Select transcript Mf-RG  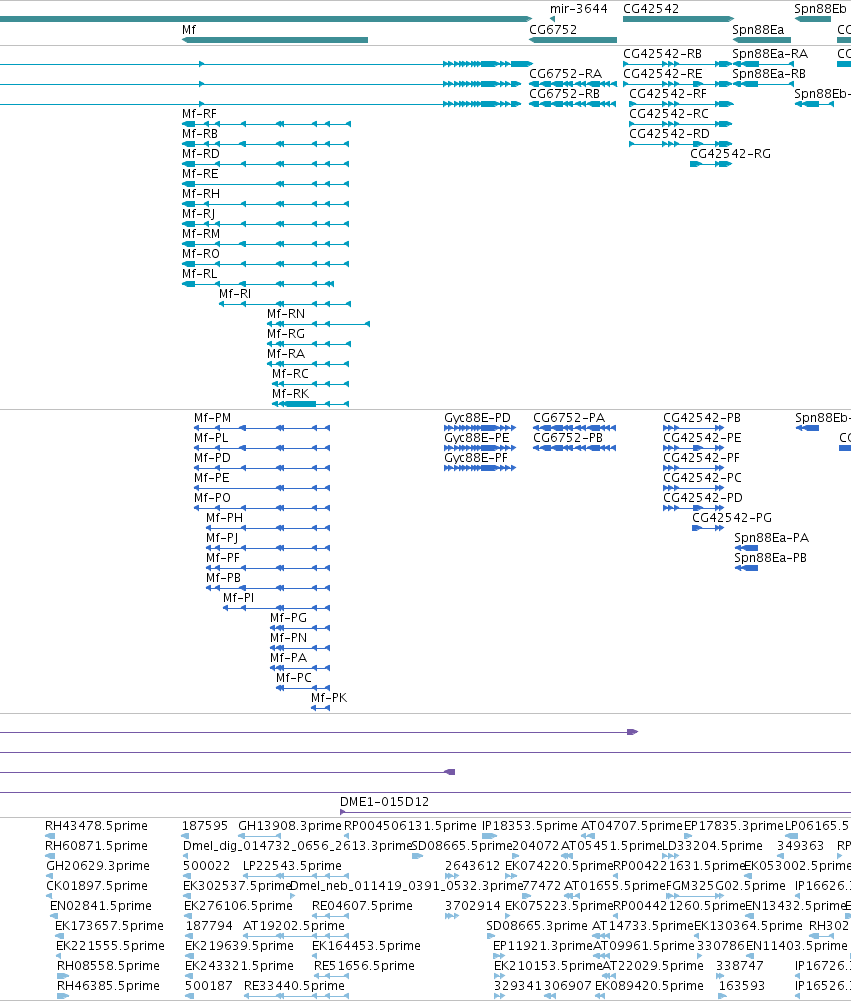[x=286, y=334]
